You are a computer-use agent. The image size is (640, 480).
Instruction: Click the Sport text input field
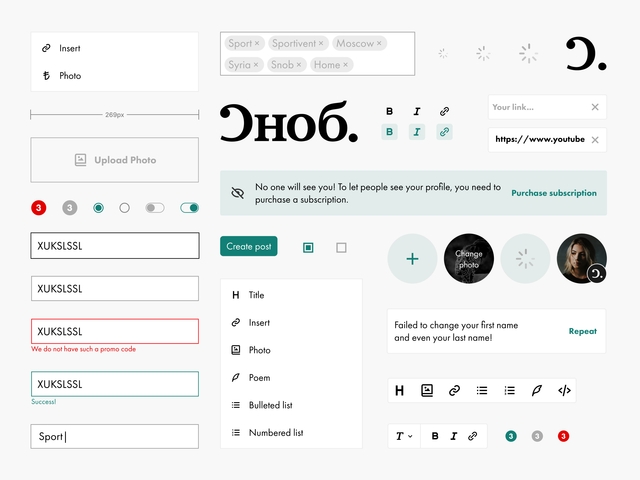click(115, 436)
